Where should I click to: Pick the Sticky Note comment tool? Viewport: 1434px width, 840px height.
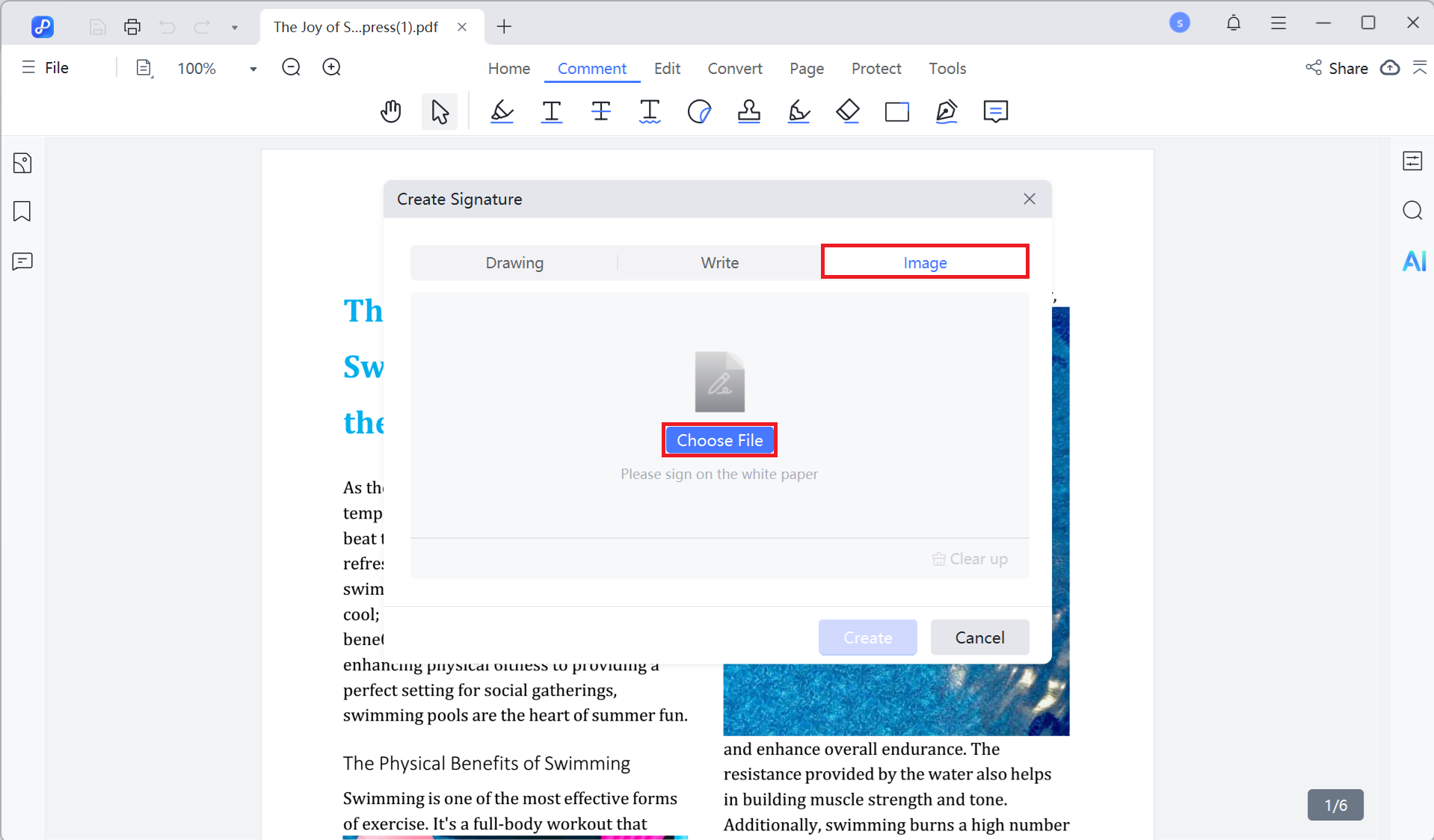995,111
